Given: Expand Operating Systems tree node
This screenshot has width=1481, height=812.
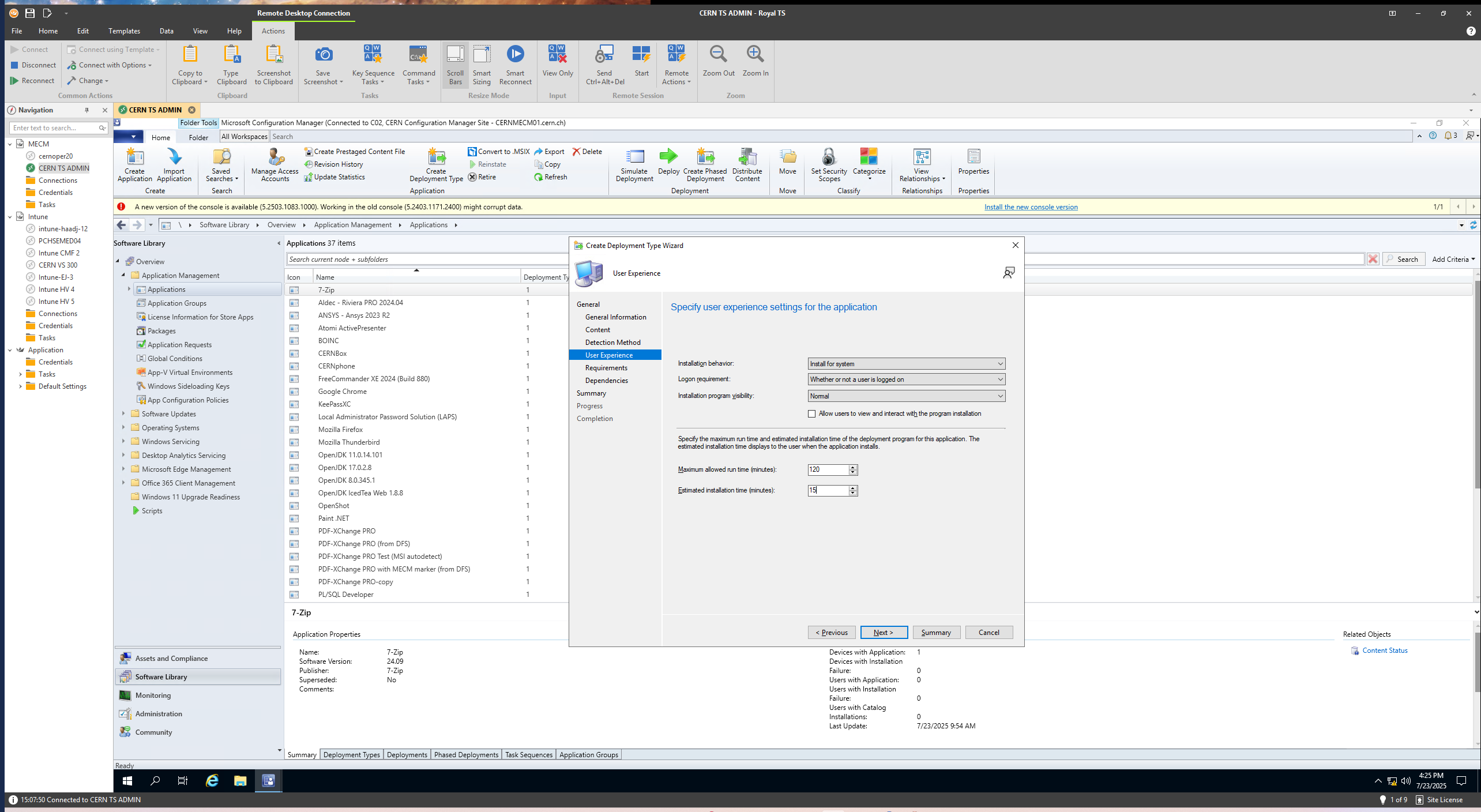Looking at the screenshot, I should pyautogui.click(x=123, y=428).
